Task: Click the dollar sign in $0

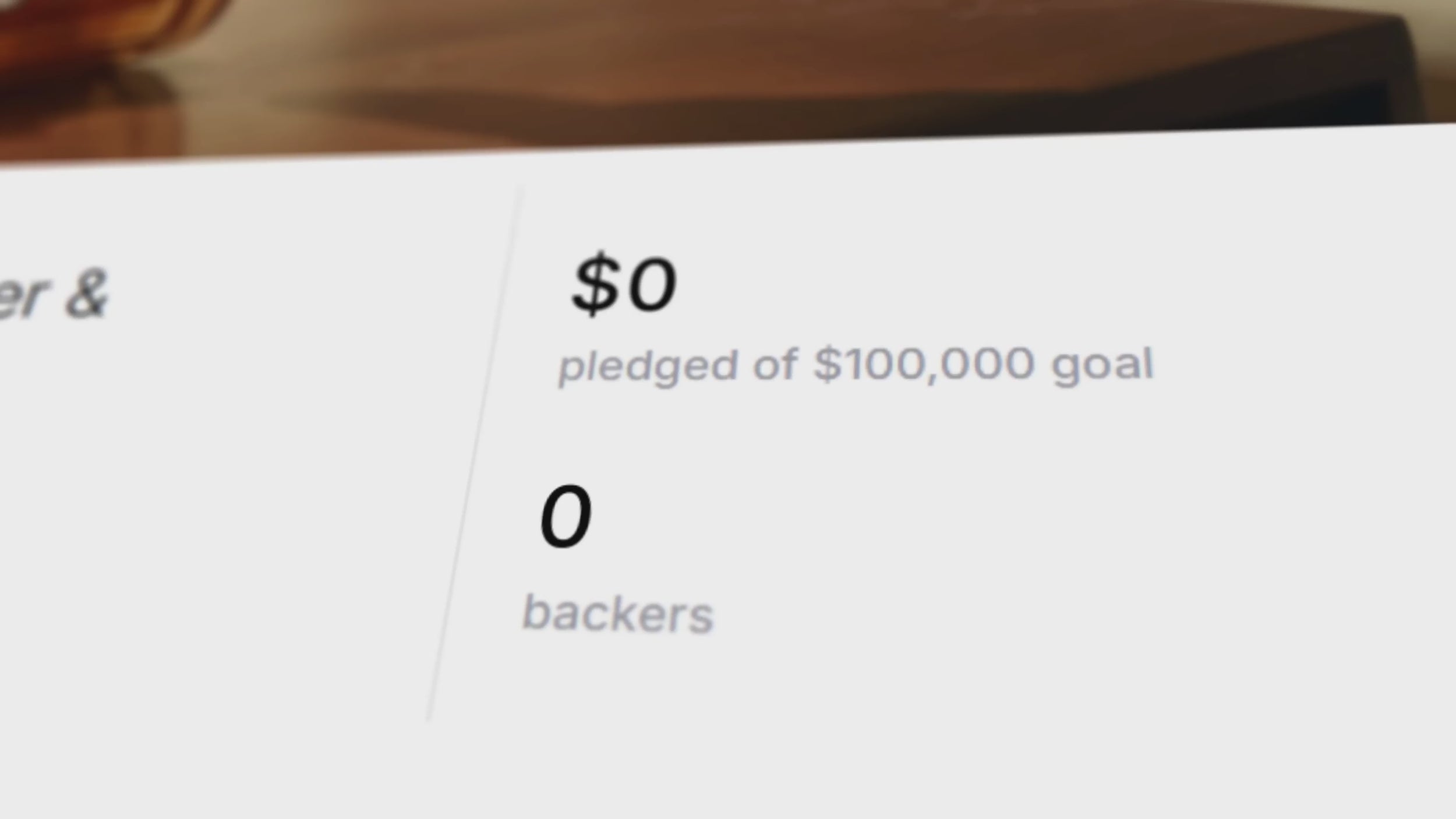Action: (595, 284)
